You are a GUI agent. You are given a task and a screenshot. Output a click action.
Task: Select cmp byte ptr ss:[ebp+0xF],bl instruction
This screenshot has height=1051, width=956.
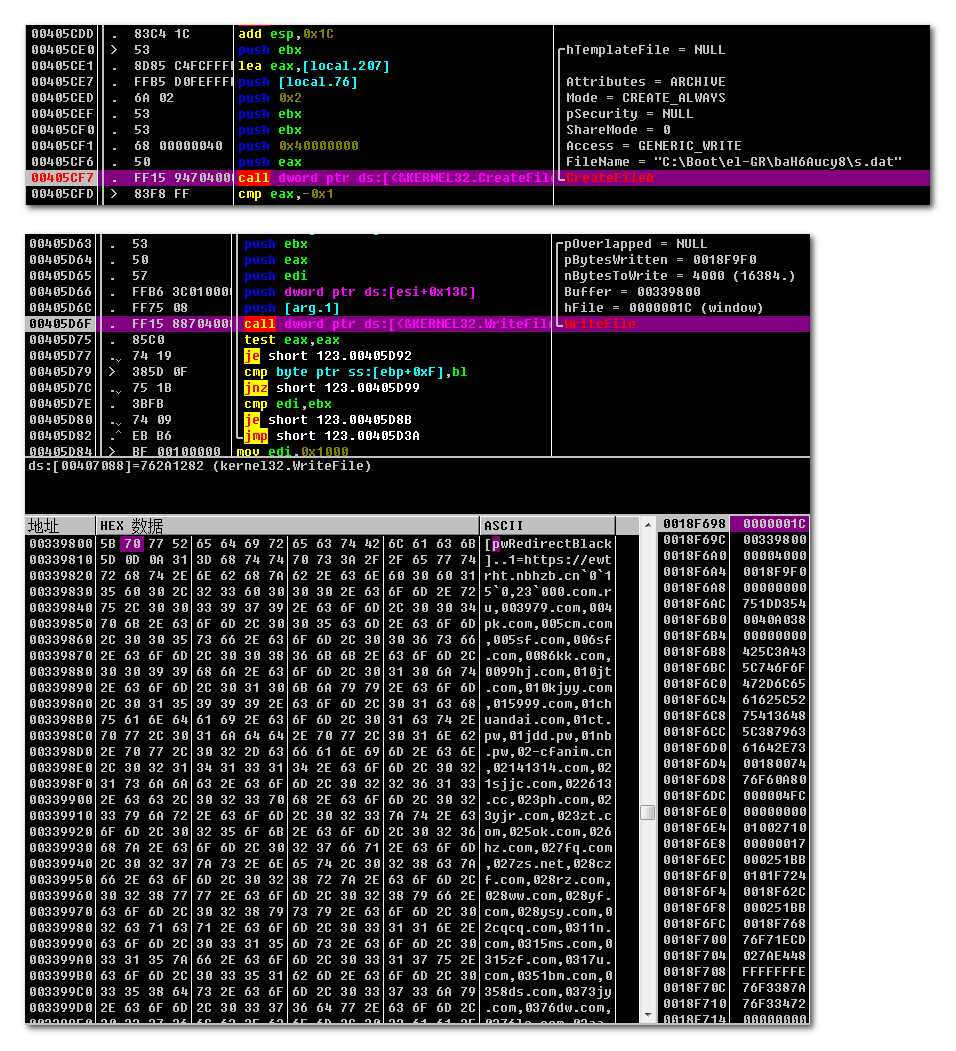(x=355, y=372)
